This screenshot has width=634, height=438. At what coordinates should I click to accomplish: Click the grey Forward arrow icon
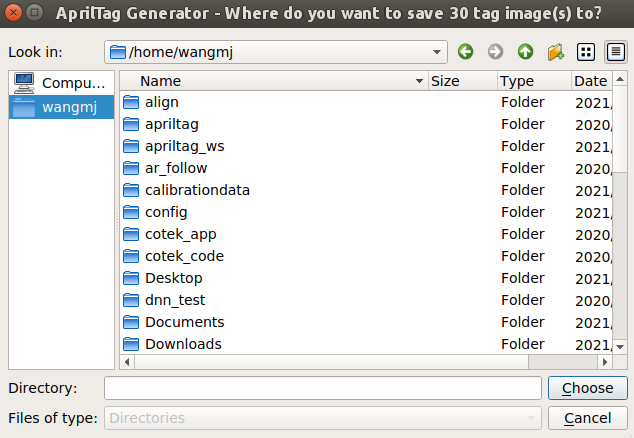coord(495,52)
